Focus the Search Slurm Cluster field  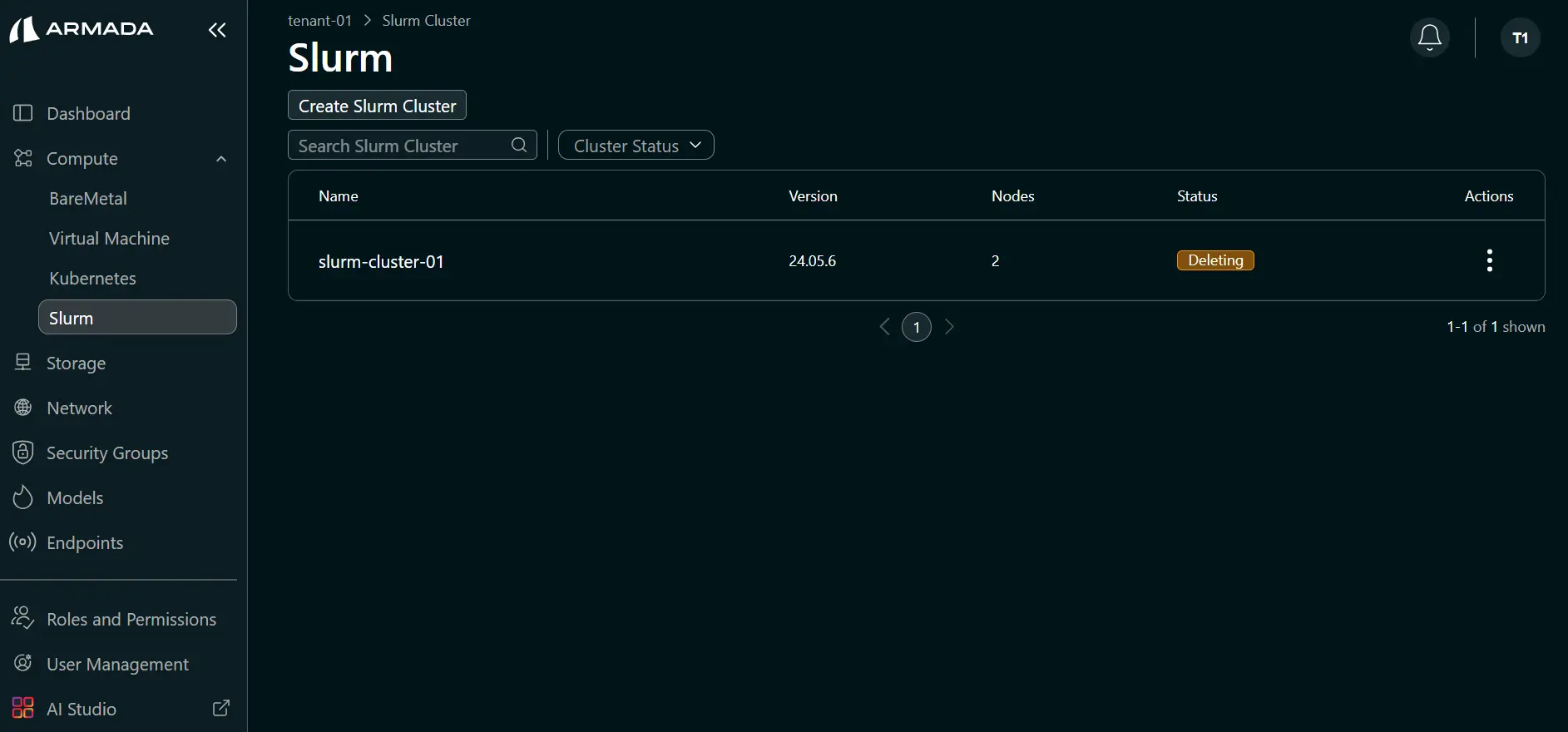(x=413, y=145)
